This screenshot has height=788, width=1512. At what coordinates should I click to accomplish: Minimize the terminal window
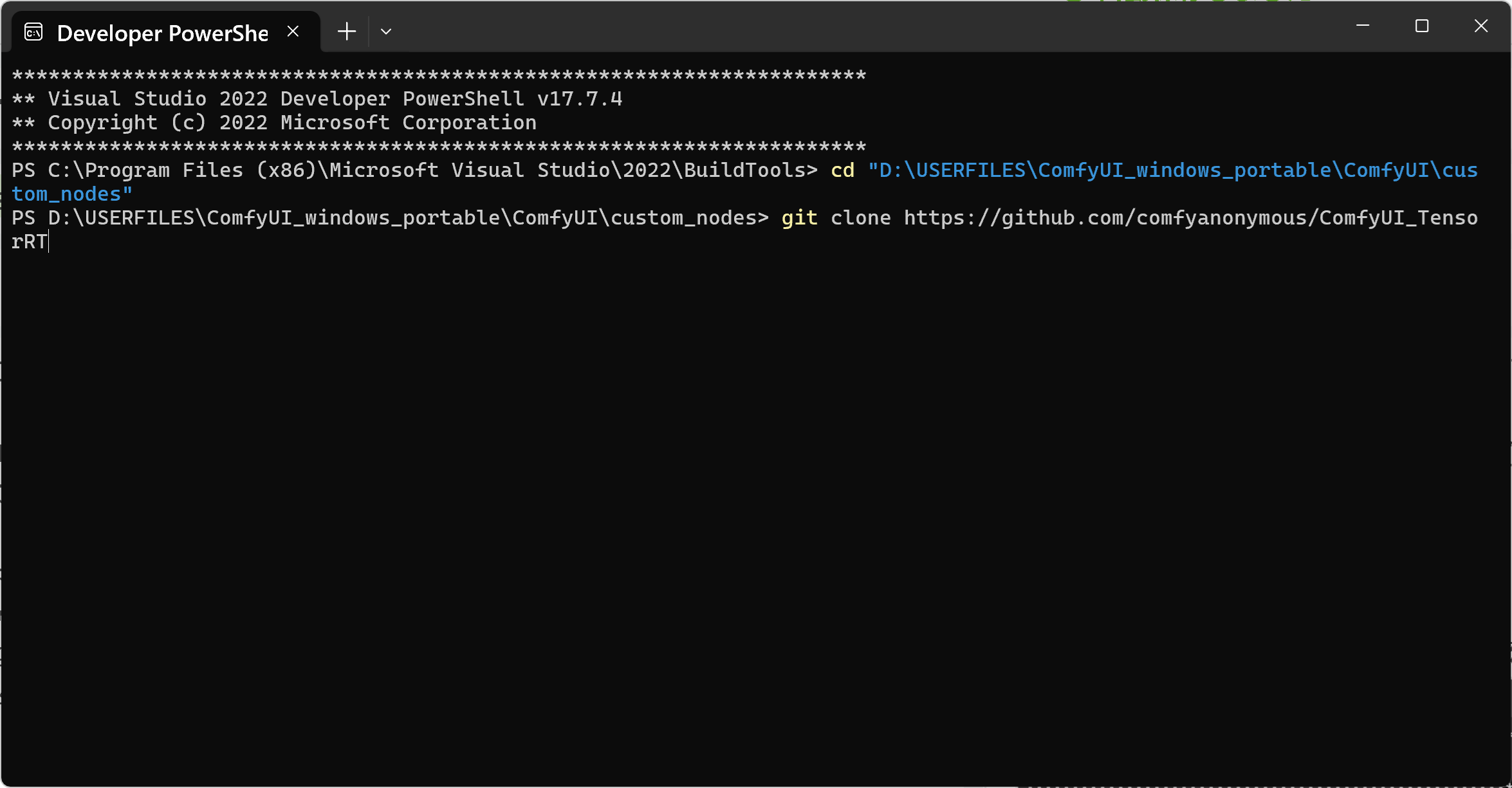[x=1363, y=26]
